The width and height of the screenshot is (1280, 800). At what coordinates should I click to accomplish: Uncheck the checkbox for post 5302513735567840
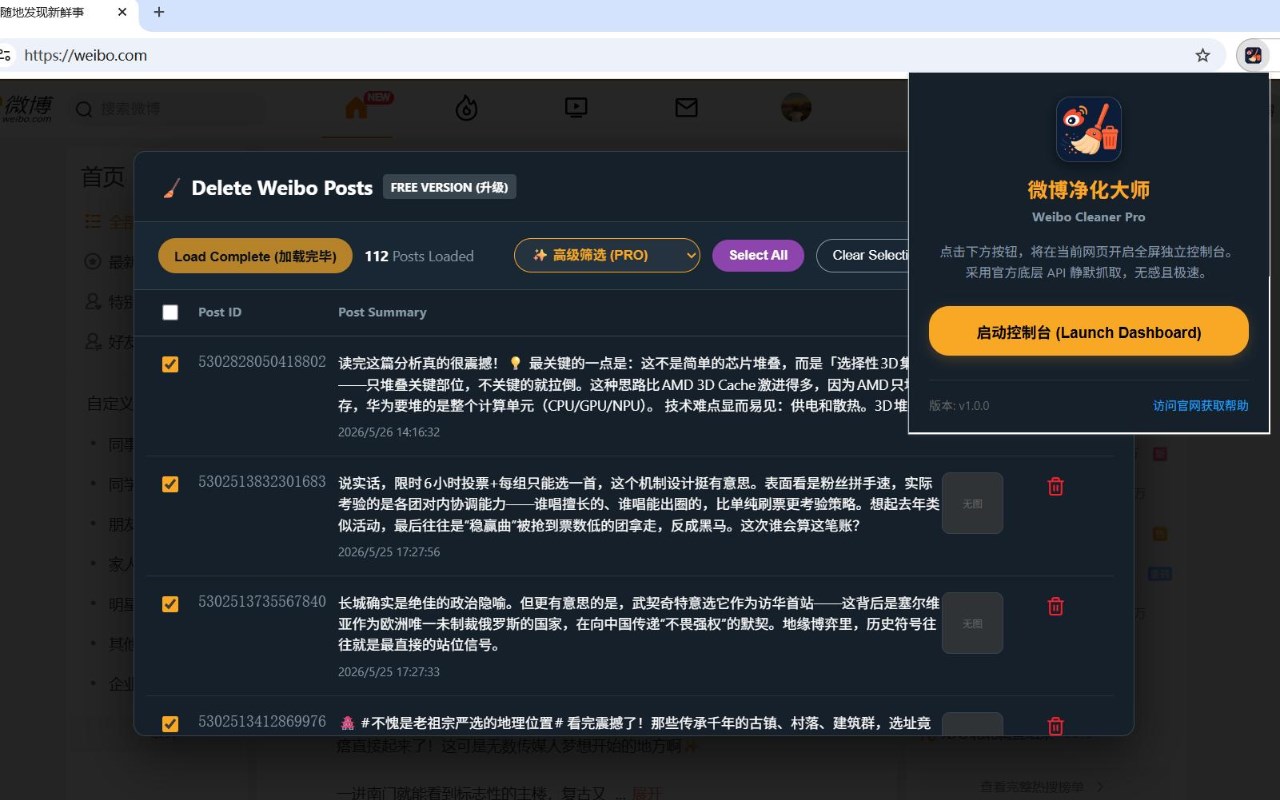[x=170, y=604]
